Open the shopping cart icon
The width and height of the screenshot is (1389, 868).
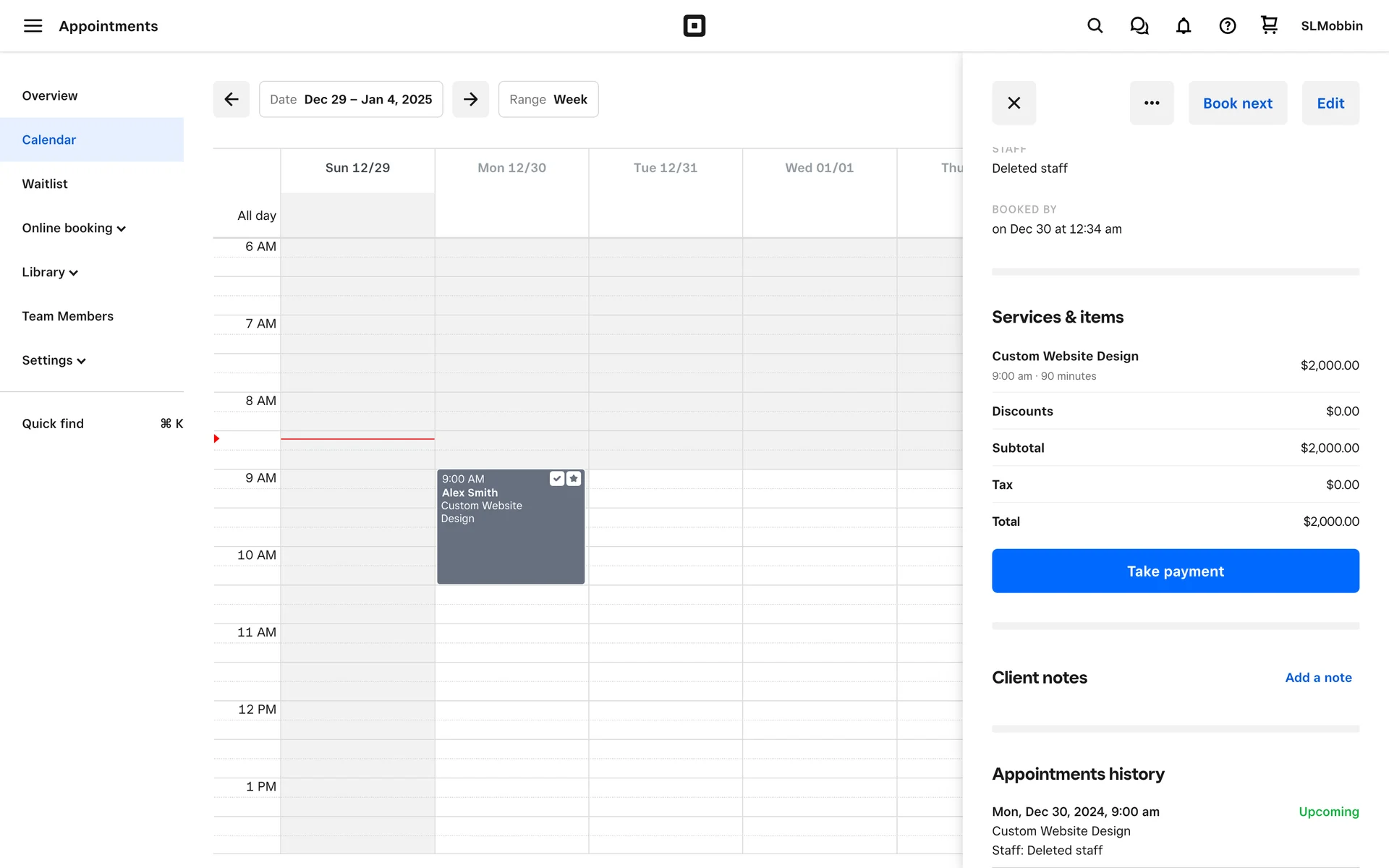1269,25
